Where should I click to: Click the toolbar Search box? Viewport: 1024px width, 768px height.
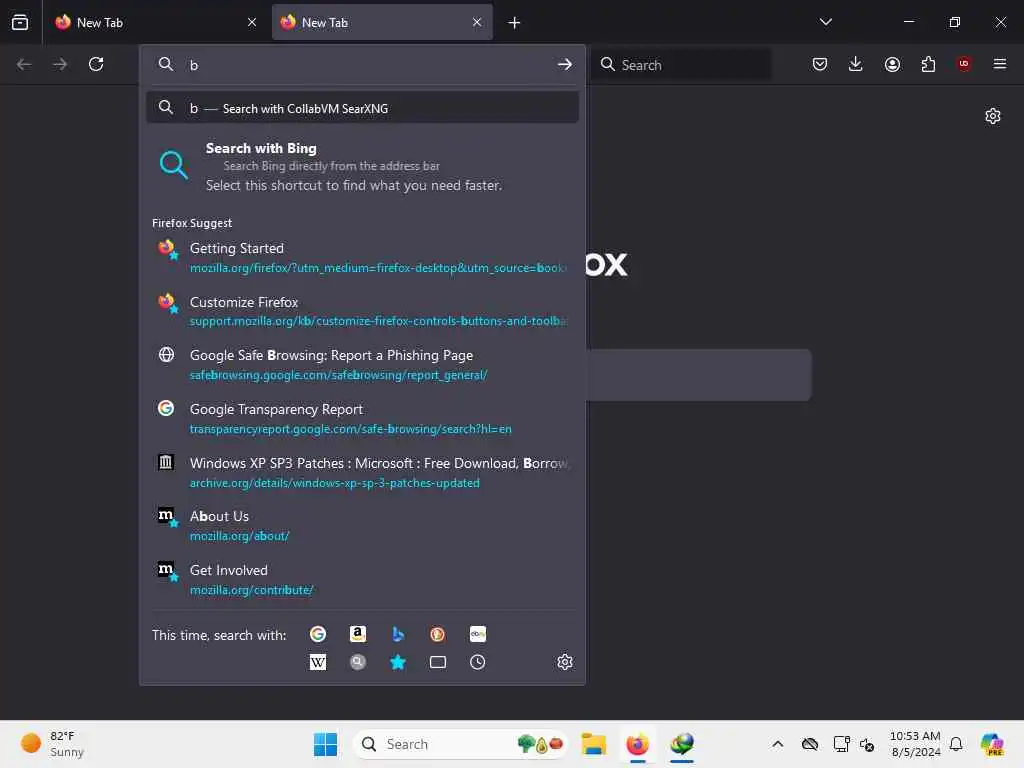pos(680,65)
